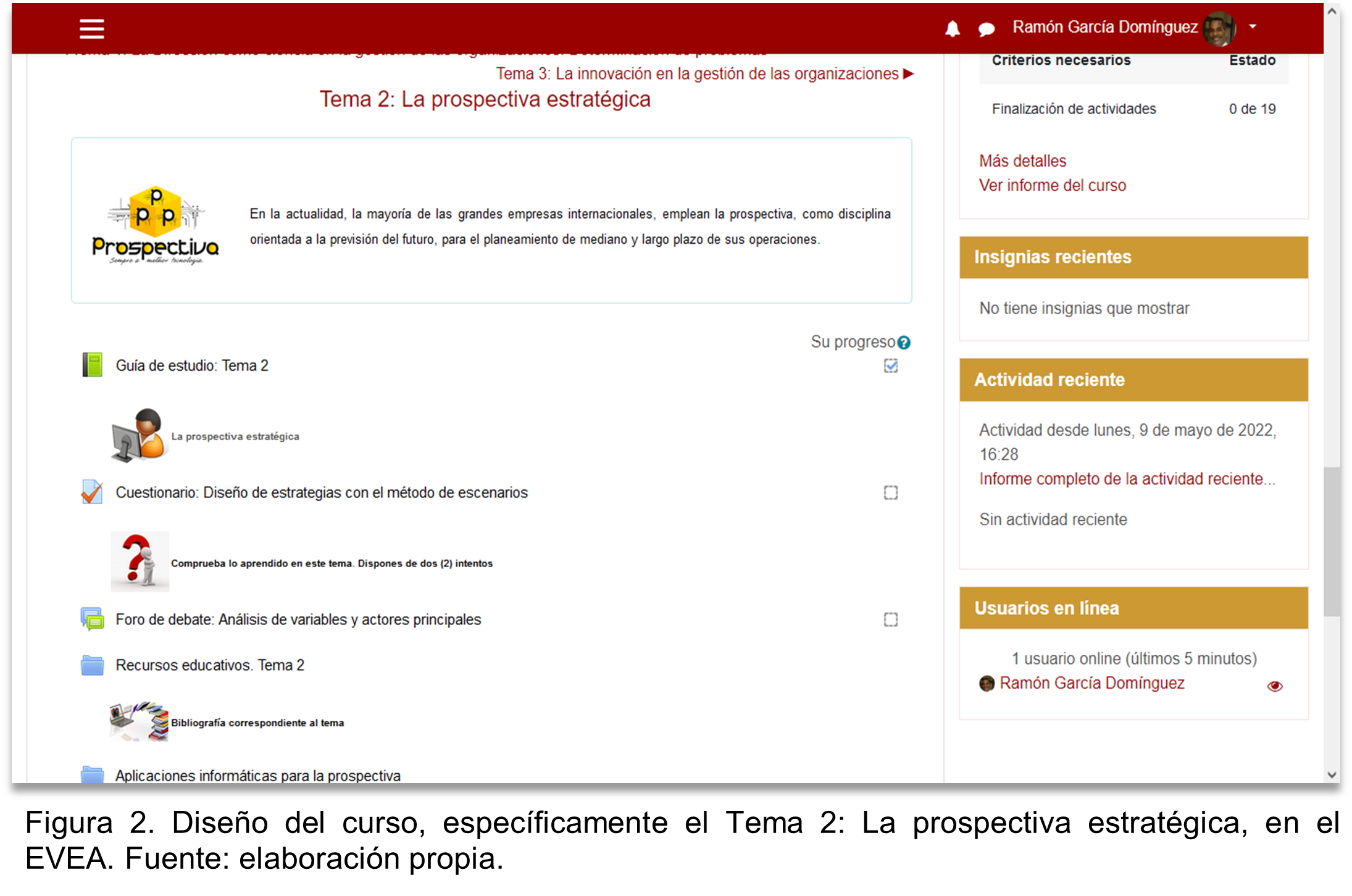The width and height of the screenshot is (1352, 896).
Task: Open Informe completo de la actividad reciente
Action: coord(1127,479)
